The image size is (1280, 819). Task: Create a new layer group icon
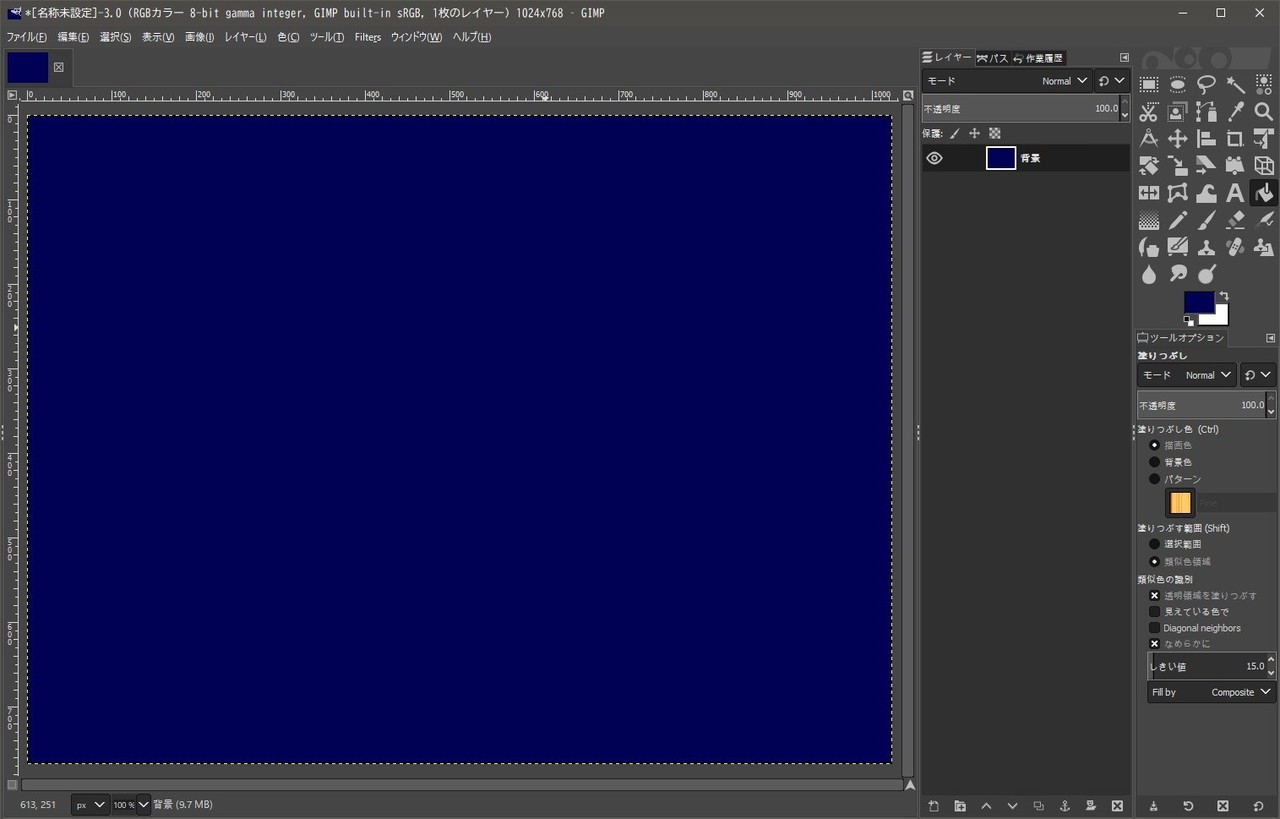click(960, 806)
